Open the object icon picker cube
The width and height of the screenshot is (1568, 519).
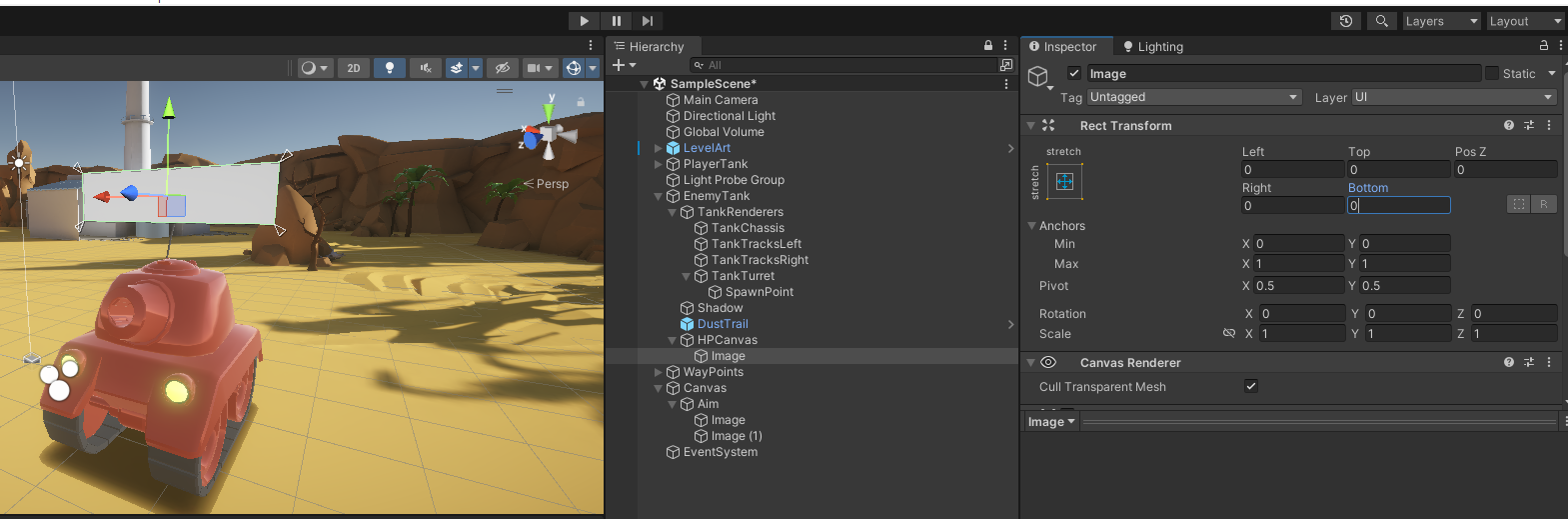tap(1038, 76)
